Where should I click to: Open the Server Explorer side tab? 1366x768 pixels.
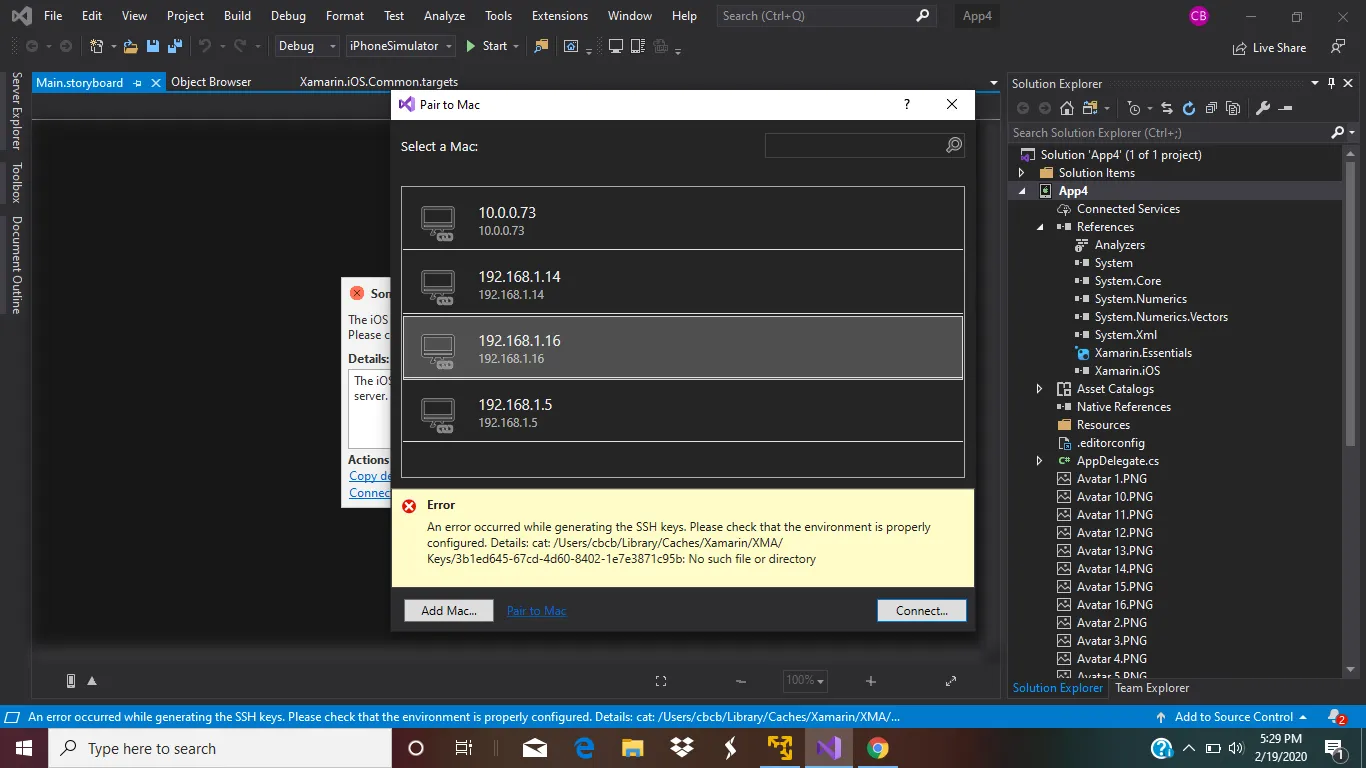tap(17, 111)
